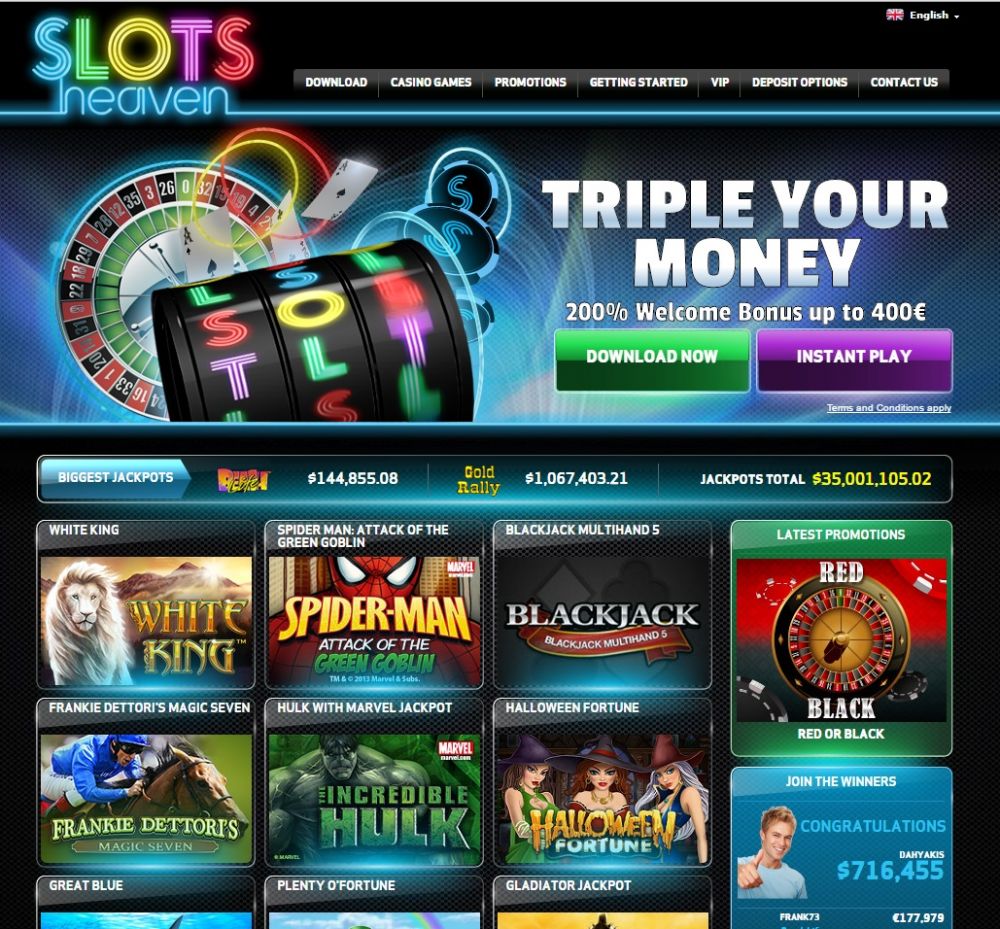Go to the Promotions menu
Viewport: 1000px width, 929px height.
tap(530, 82)
